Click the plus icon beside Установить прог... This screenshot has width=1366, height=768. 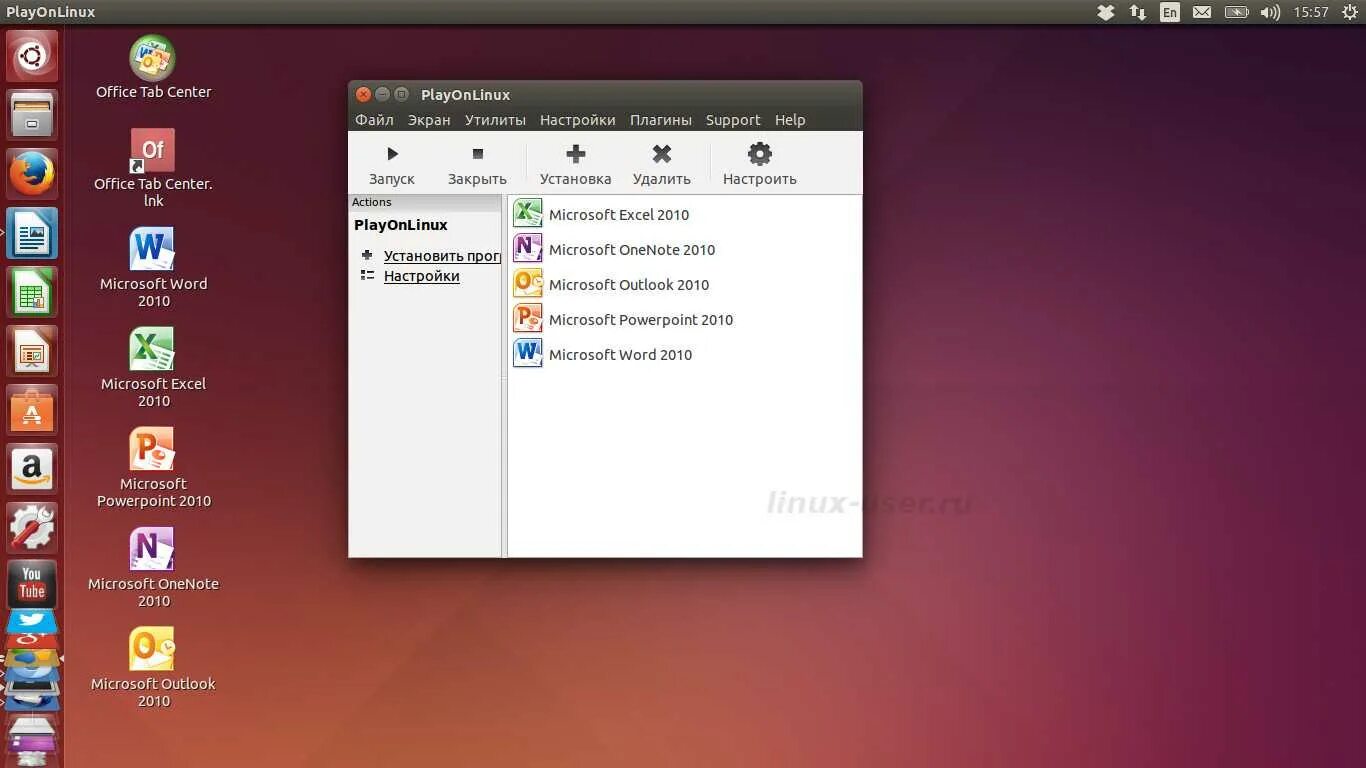(x=367, y=255)
